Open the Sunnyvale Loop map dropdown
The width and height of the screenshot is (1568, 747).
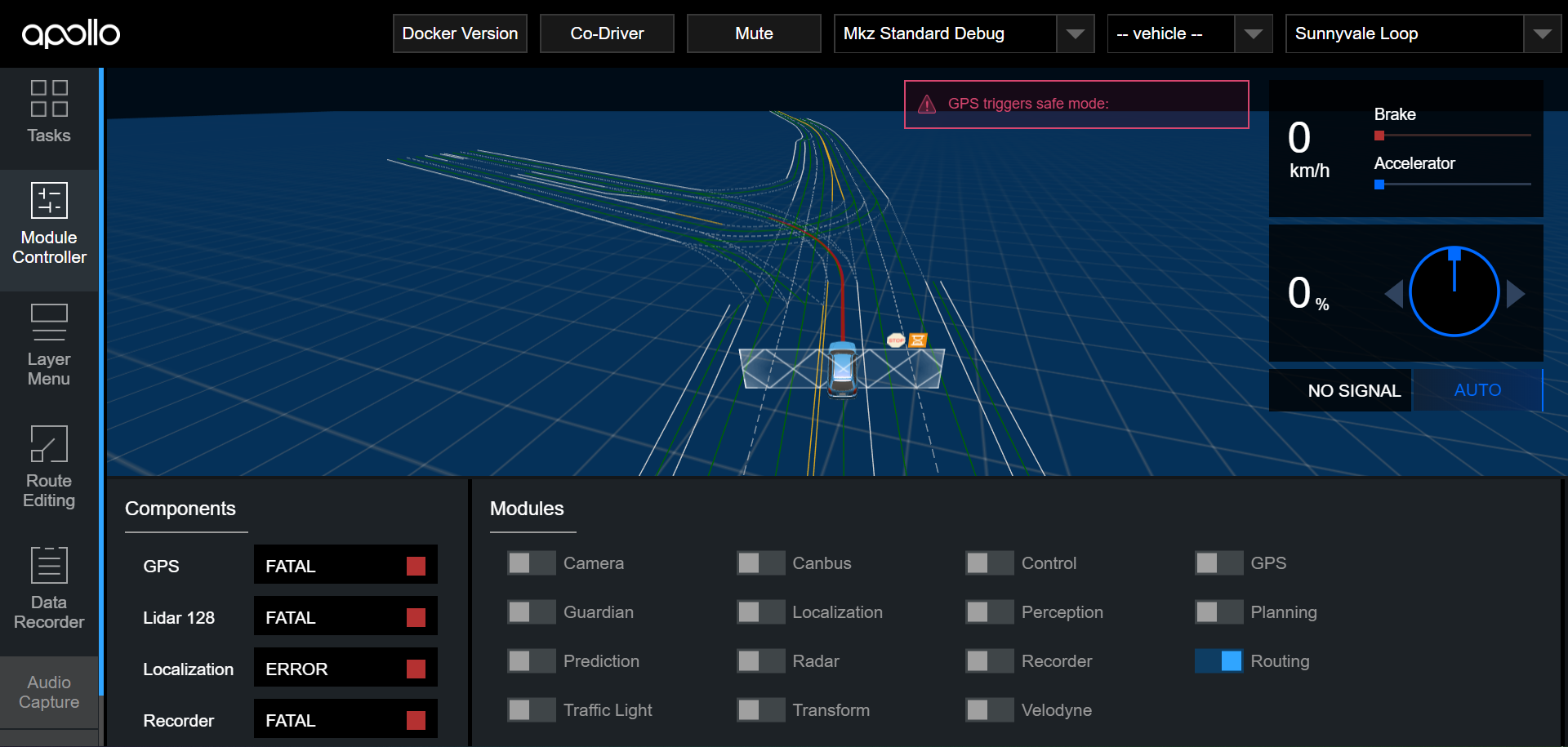click(1543, 33)
